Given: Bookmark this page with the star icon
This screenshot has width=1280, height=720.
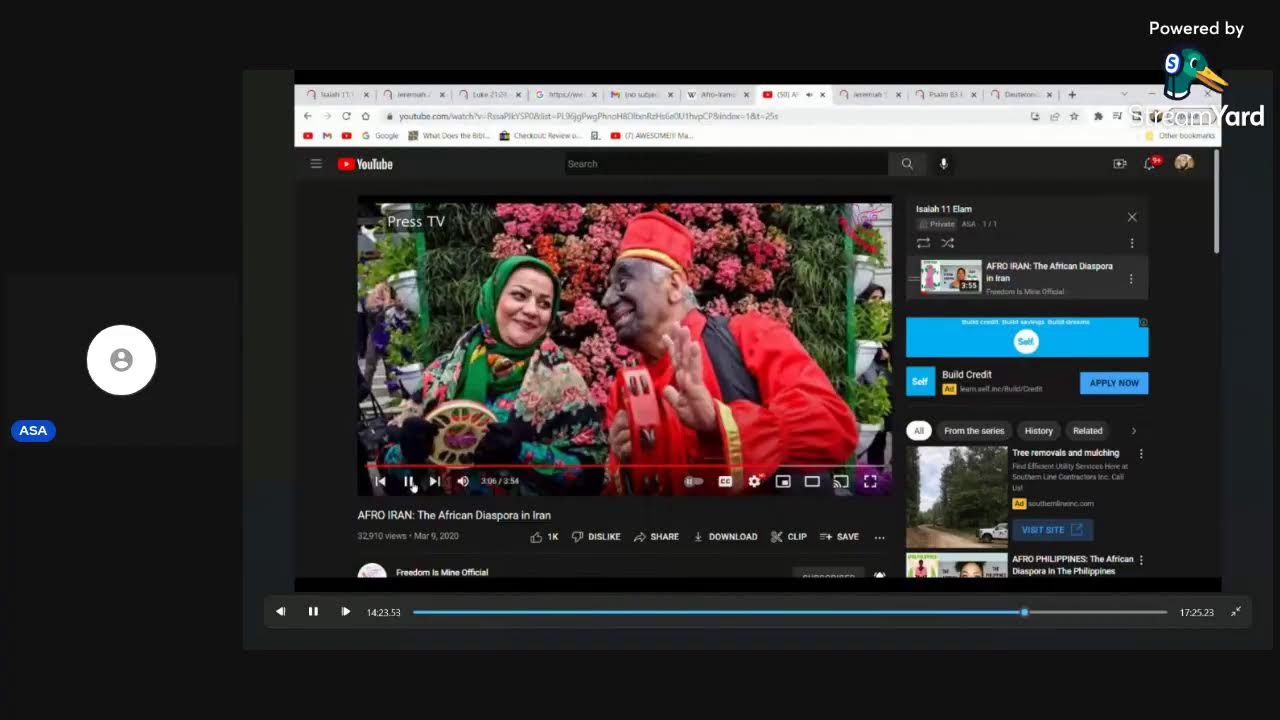Looking at the screenshot, I should pyautogui.click(x=1074, y=116).
